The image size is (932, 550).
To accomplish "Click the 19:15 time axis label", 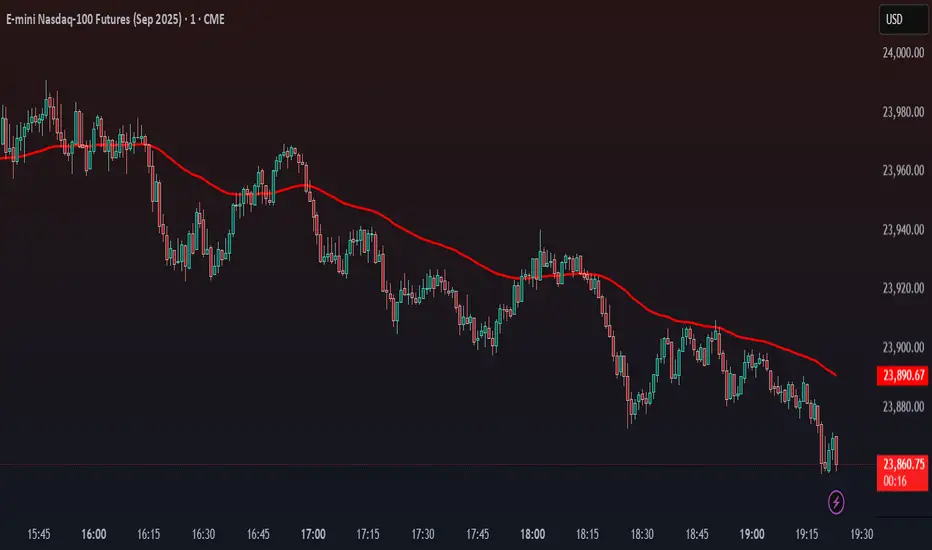I will point(807,534).
